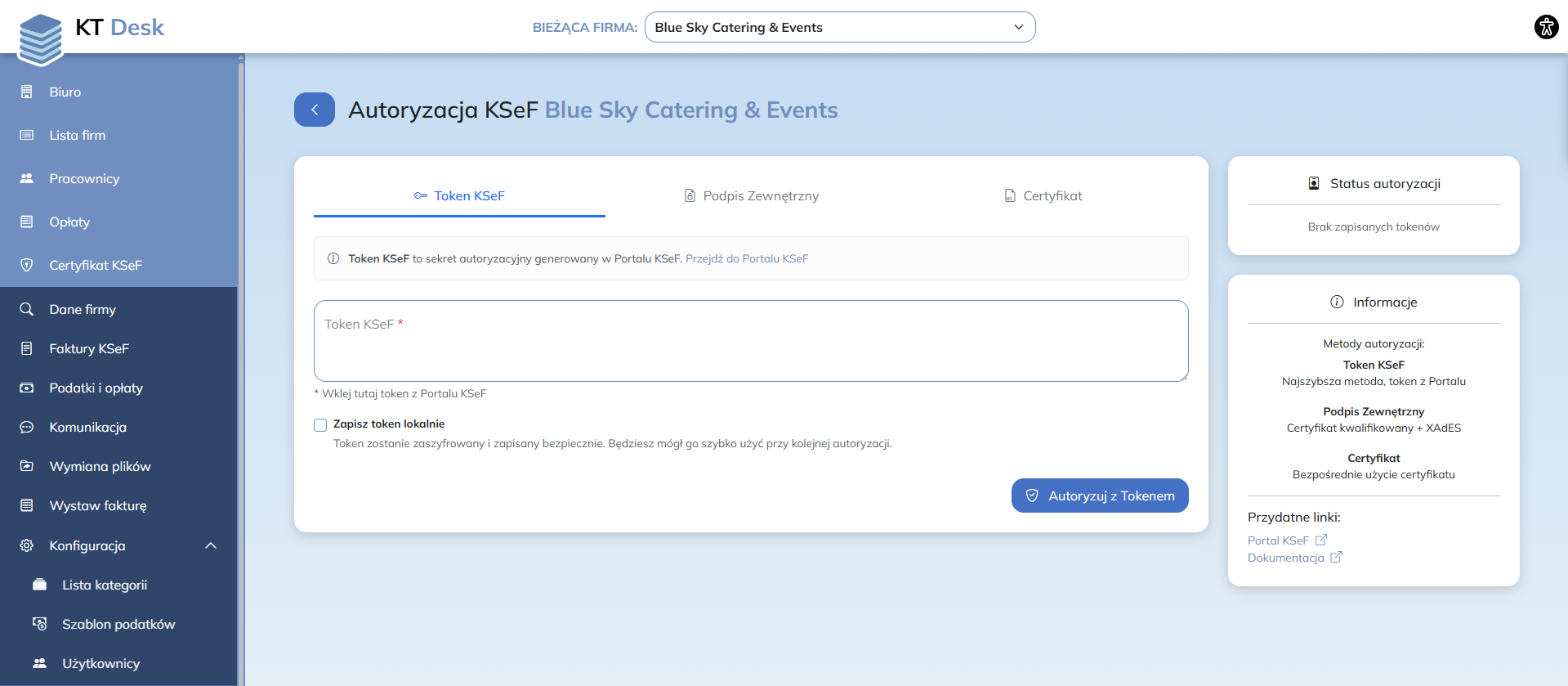1568x686 pixels.
Task: Click the back arrow button
Action: 315,110
